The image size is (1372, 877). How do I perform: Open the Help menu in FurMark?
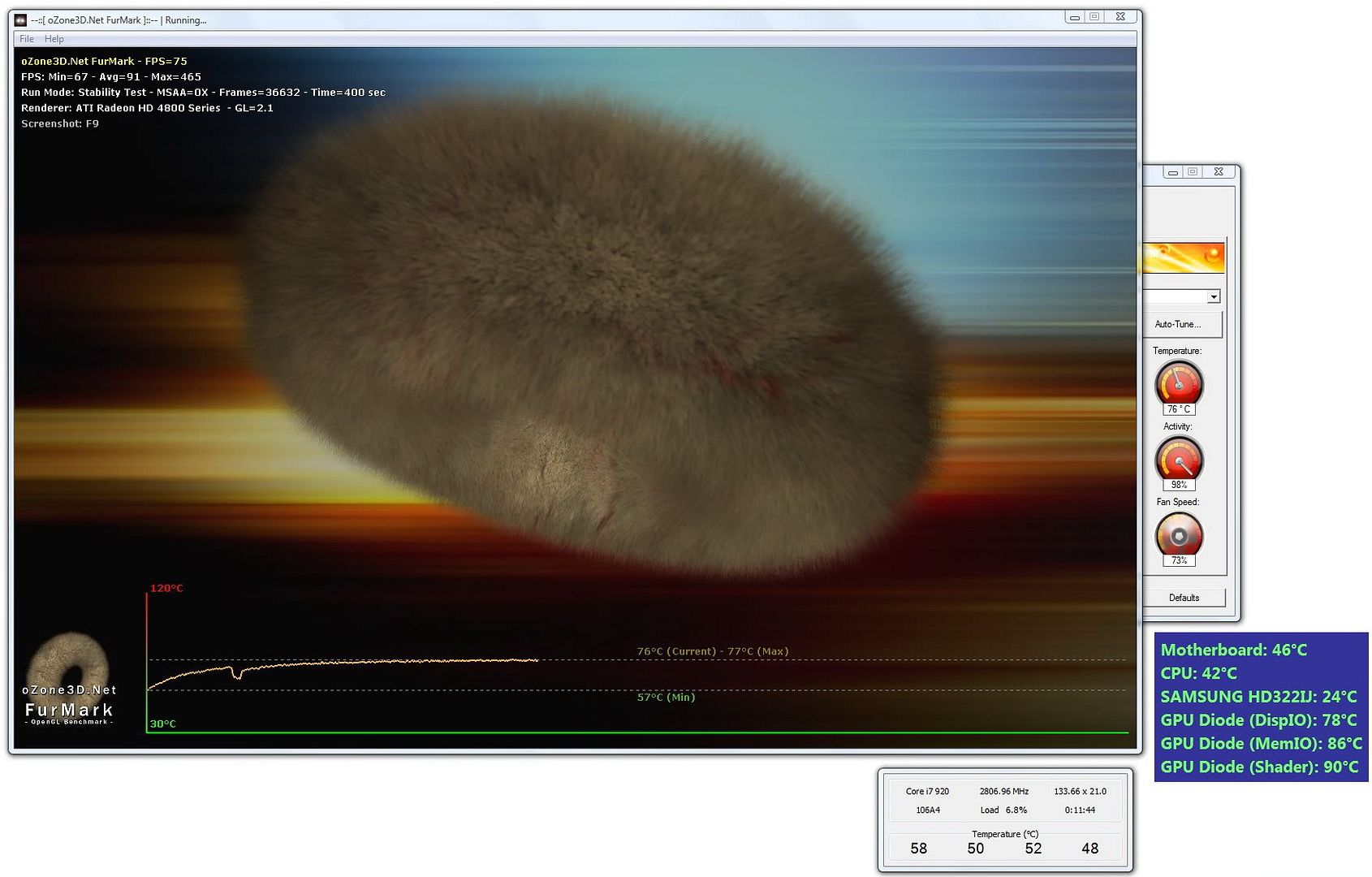pos(54,39)
